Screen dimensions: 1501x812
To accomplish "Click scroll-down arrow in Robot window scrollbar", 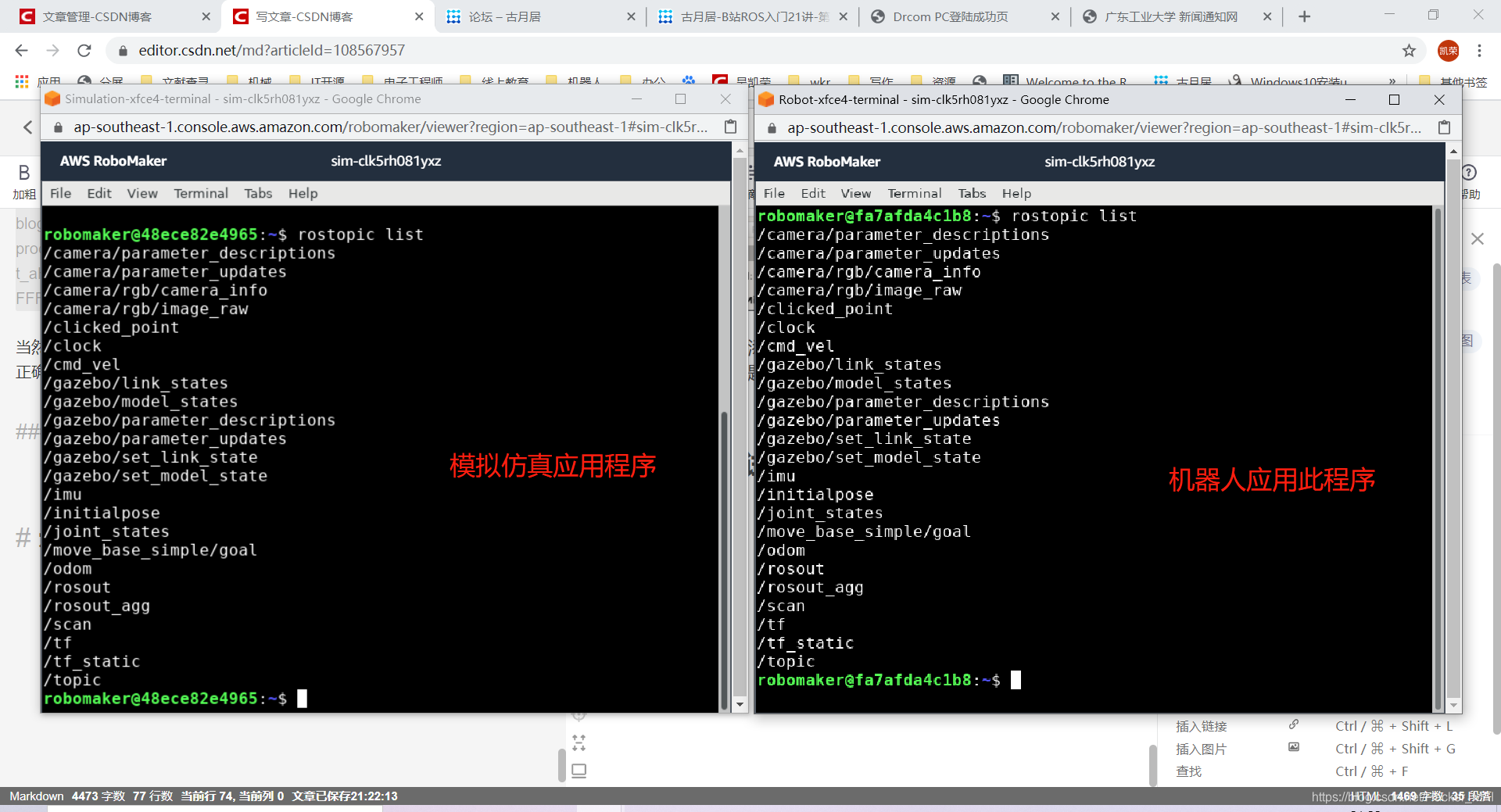I will [1453, 704].
